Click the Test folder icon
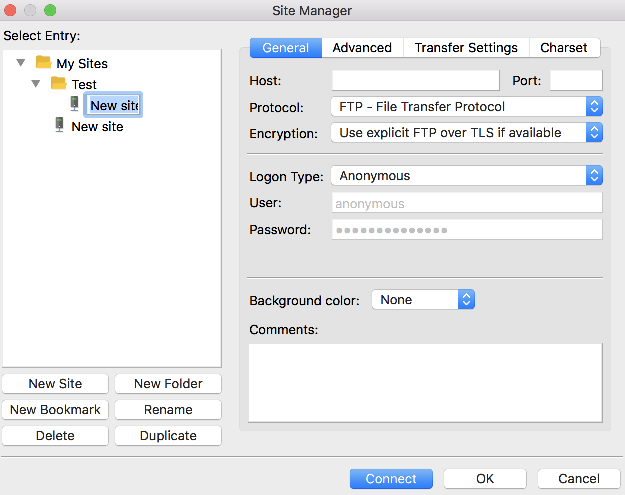Viewport: 625px width, 495px height. [59, 84]
